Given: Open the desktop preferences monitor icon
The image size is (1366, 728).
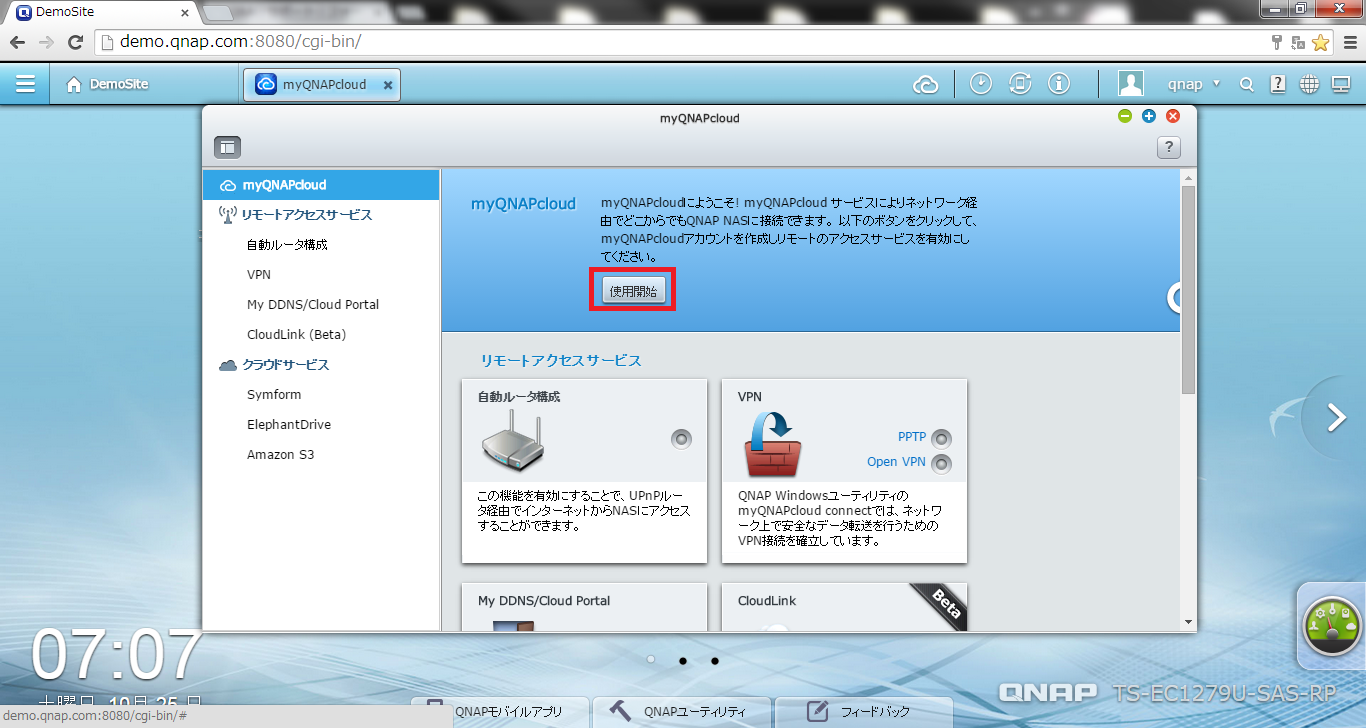Looking at the screenshot, I should tap(1341, 85).
